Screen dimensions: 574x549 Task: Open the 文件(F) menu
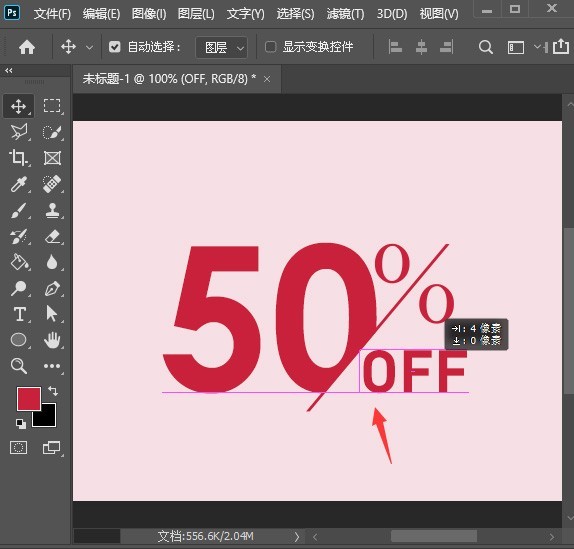52,14
